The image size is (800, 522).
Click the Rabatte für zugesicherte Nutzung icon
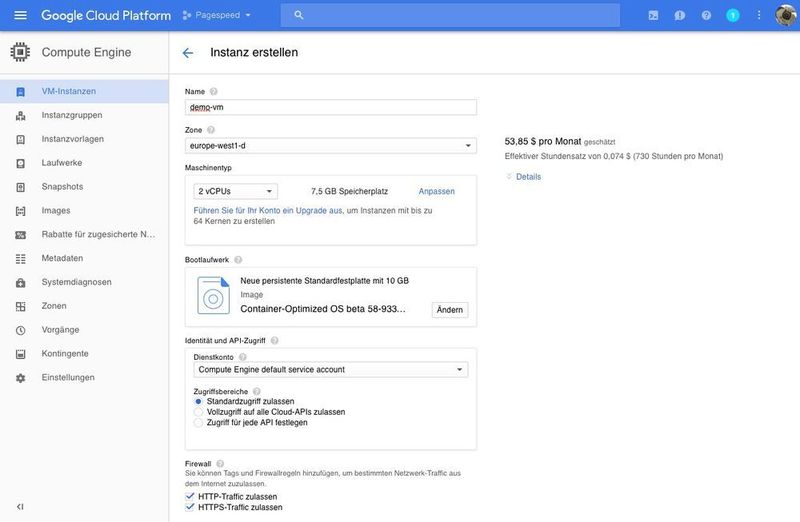[20, 235]
